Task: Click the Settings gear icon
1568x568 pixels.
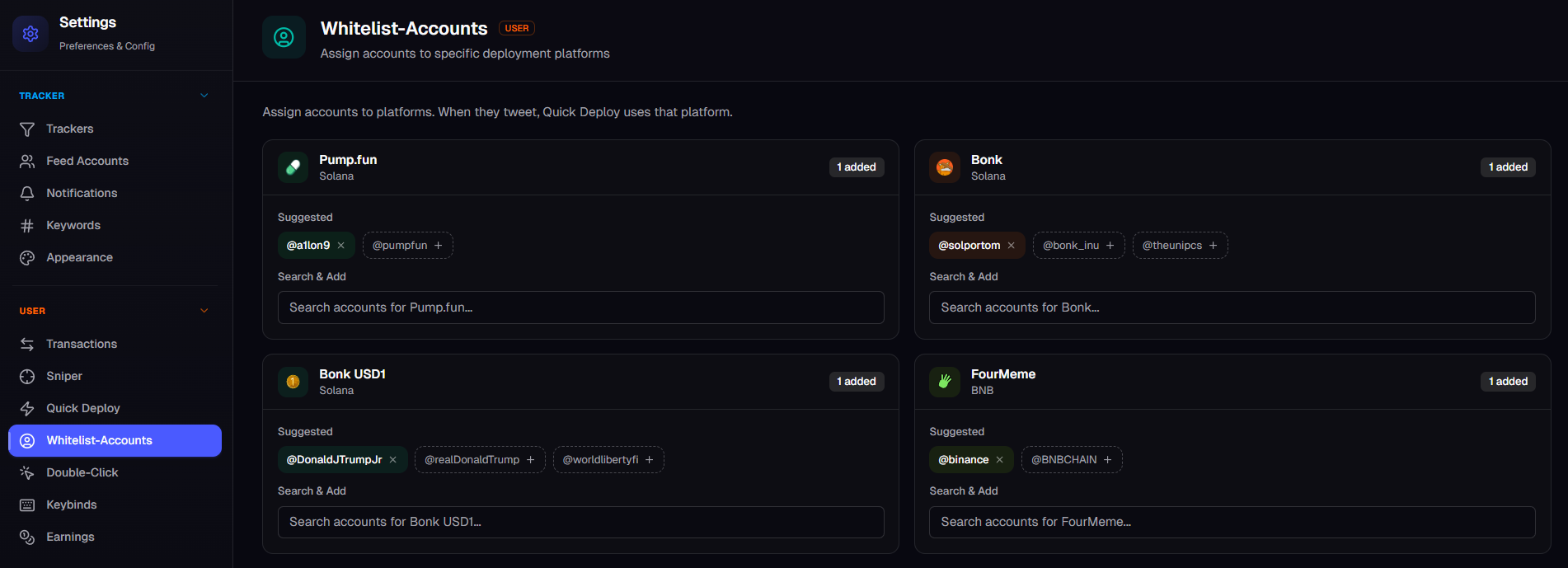Action: coord(31,34)
